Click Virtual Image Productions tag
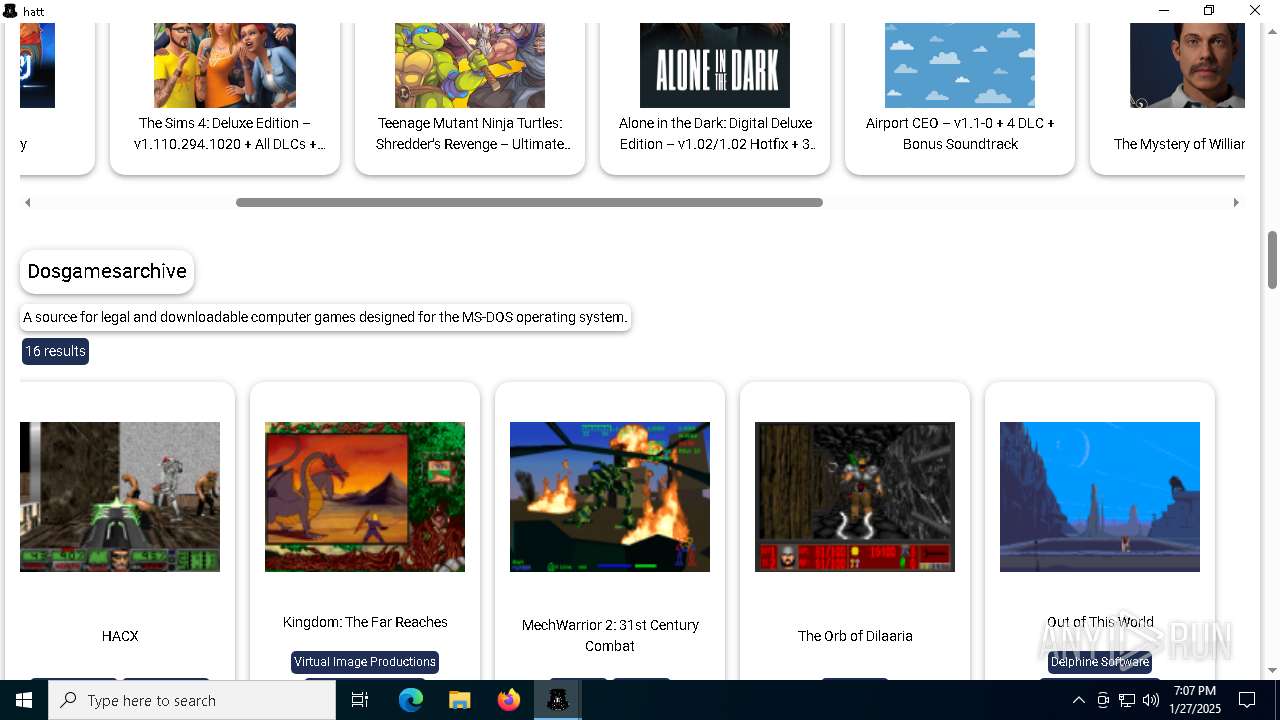This screenshot has height=720, width=1280. pos(365,662)
